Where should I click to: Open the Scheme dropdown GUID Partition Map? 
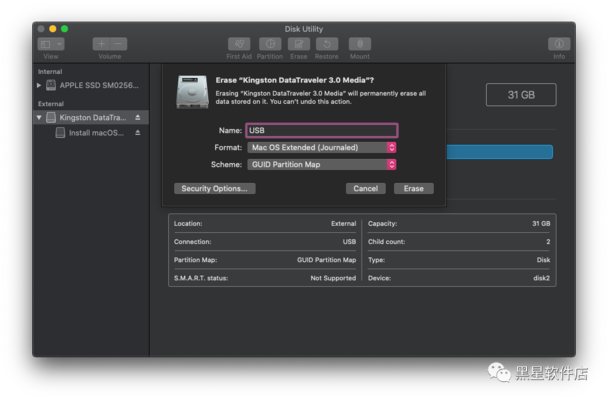[x=322, y=164]
